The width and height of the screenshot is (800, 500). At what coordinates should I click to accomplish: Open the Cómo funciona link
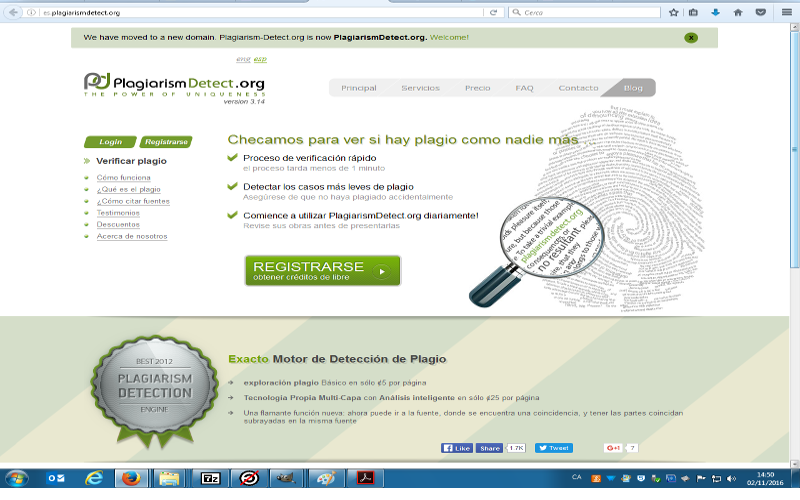point(123,177)
